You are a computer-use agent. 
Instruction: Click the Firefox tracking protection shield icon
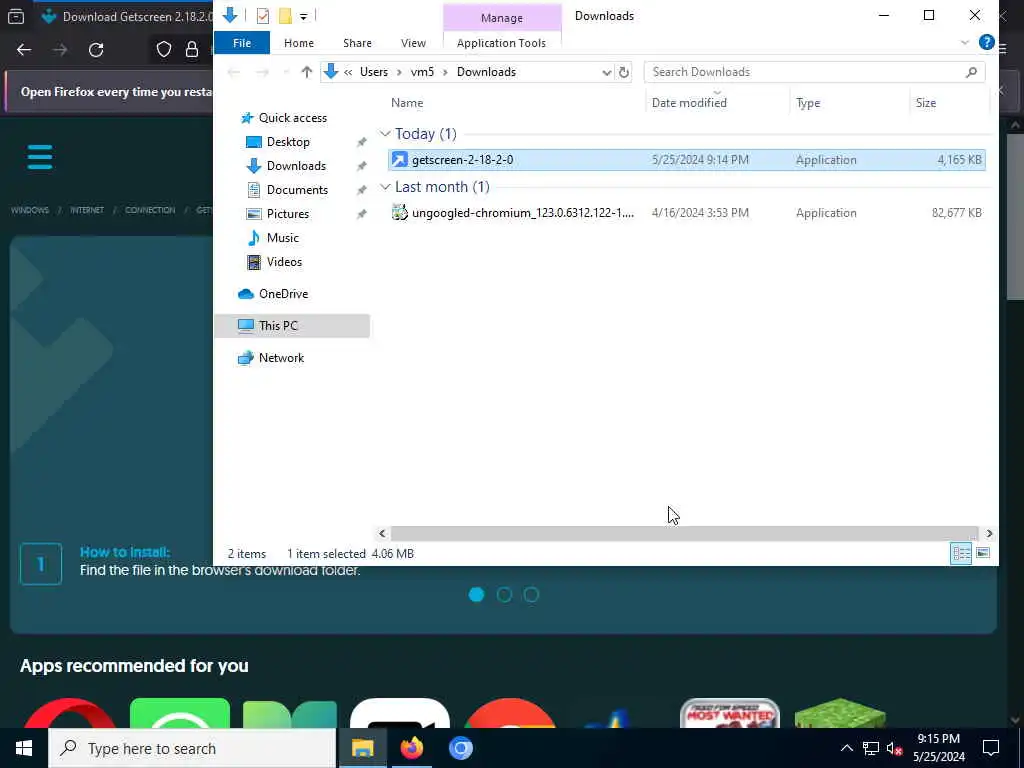[x=164, y=50]
